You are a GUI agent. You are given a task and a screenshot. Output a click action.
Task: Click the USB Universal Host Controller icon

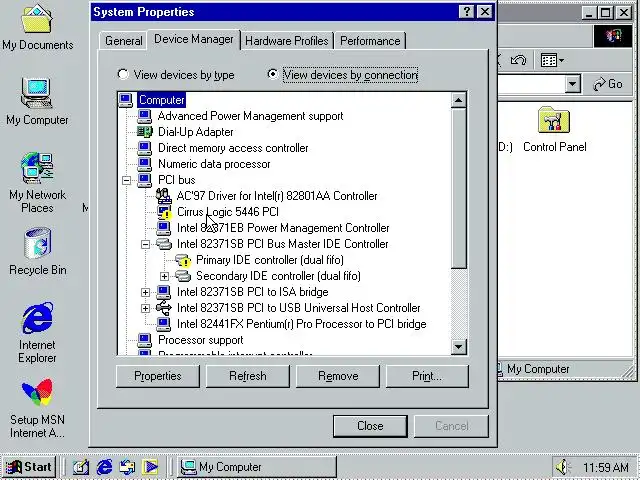click(x=164, y=308)
